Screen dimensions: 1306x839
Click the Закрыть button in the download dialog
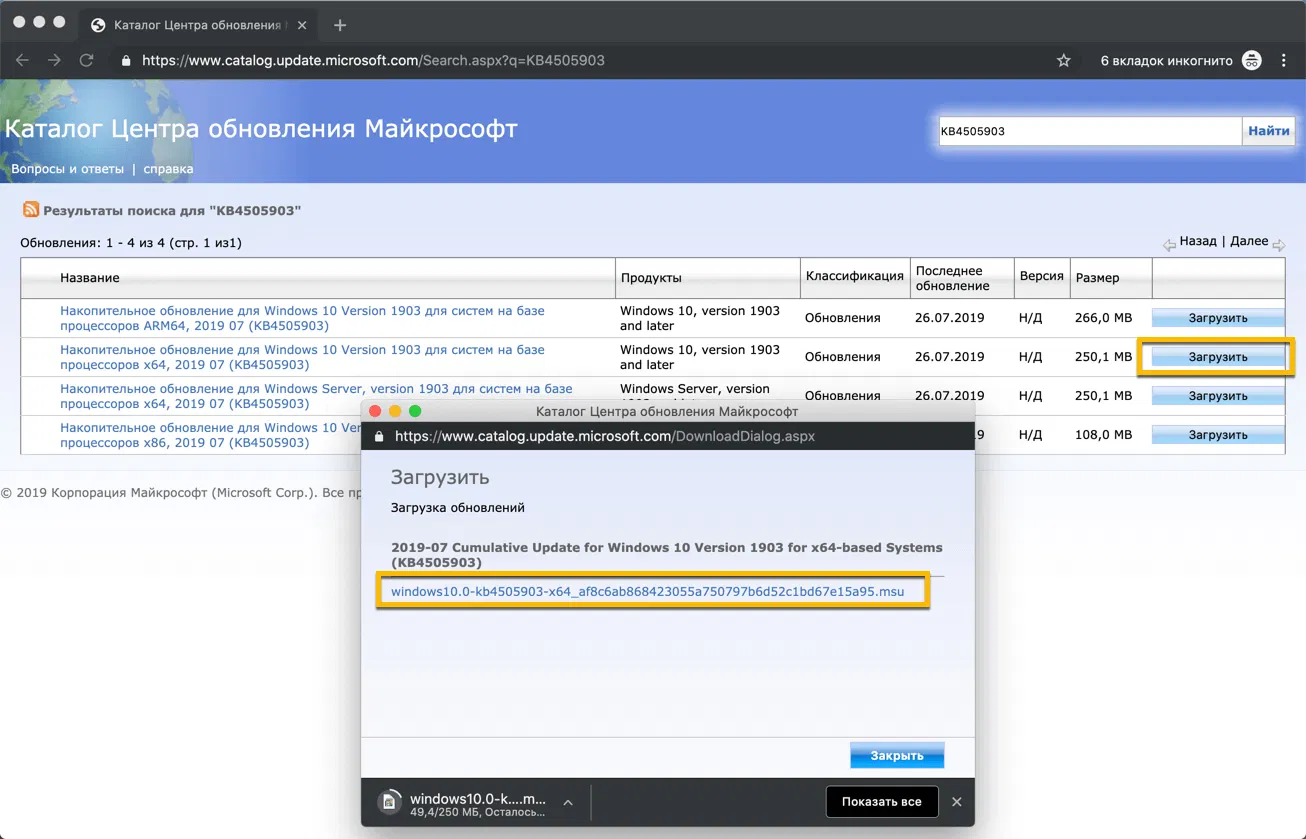click(x=897, y=755)
